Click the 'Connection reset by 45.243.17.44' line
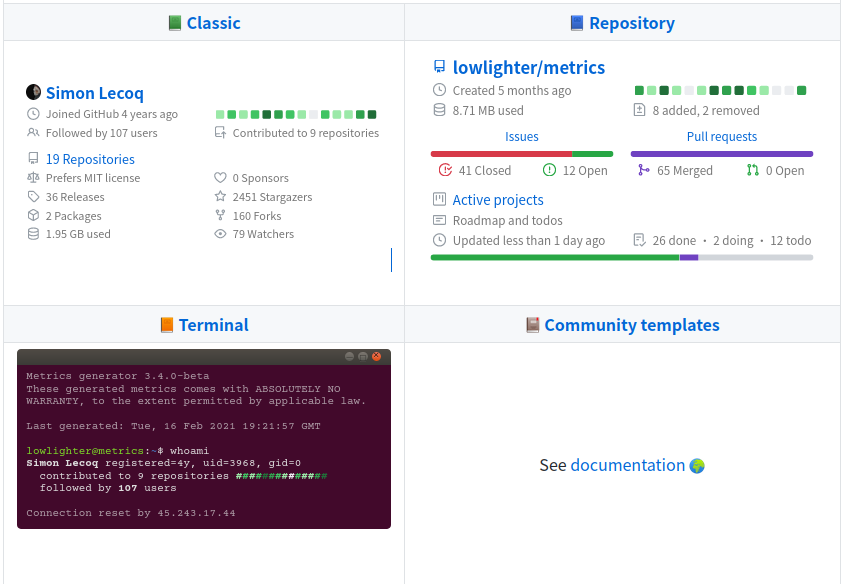 (131, 513)
